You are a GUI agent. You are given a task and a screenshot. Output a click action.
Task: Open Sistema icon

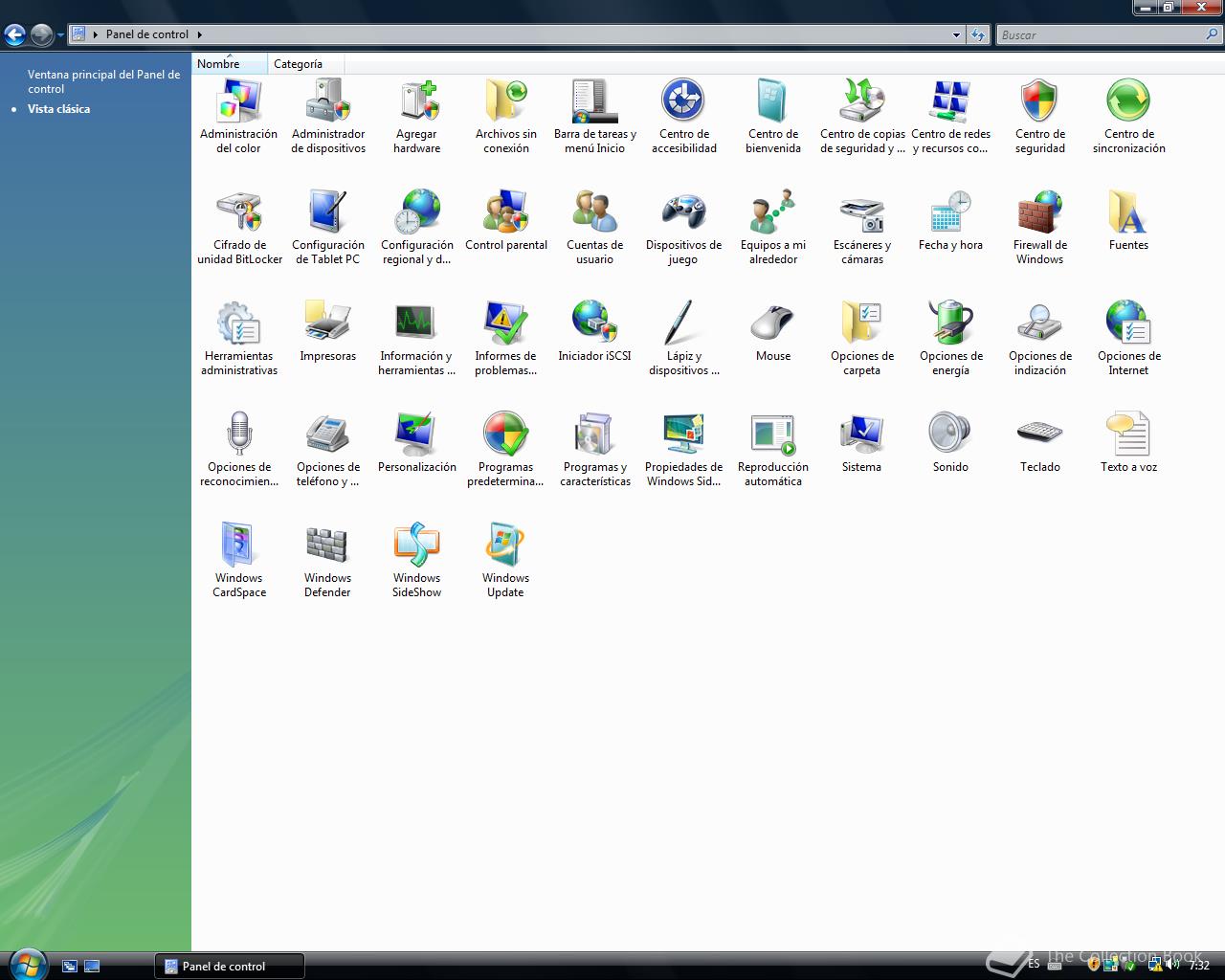(861, 433)
